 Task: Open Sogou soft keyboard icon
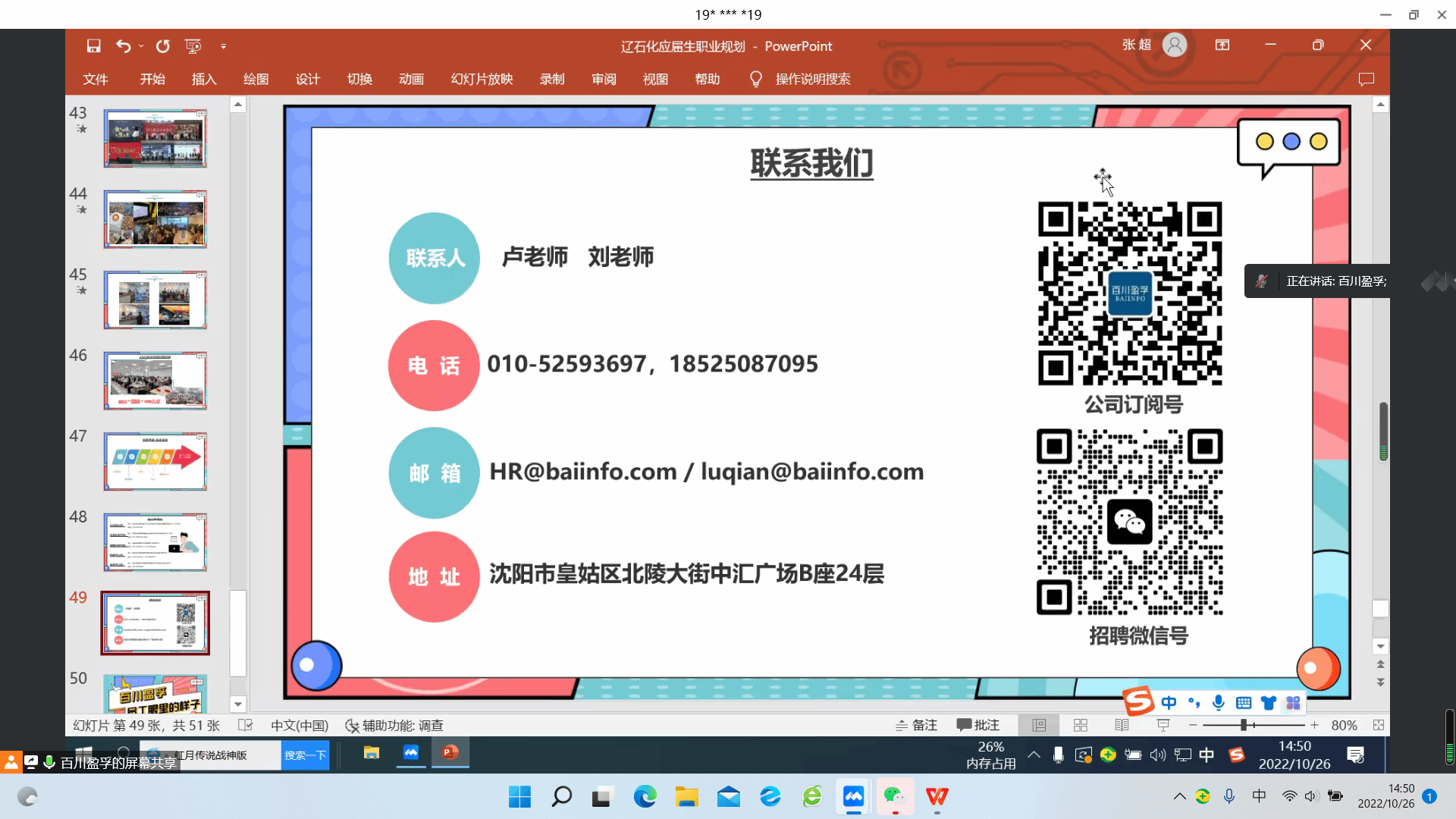(x=1244, y=703)
